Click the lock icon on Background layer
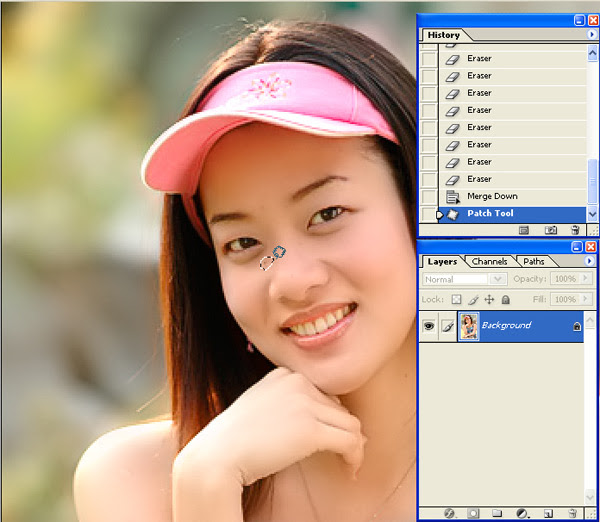This screenshot has width=600, height=522. pos(577,326)
